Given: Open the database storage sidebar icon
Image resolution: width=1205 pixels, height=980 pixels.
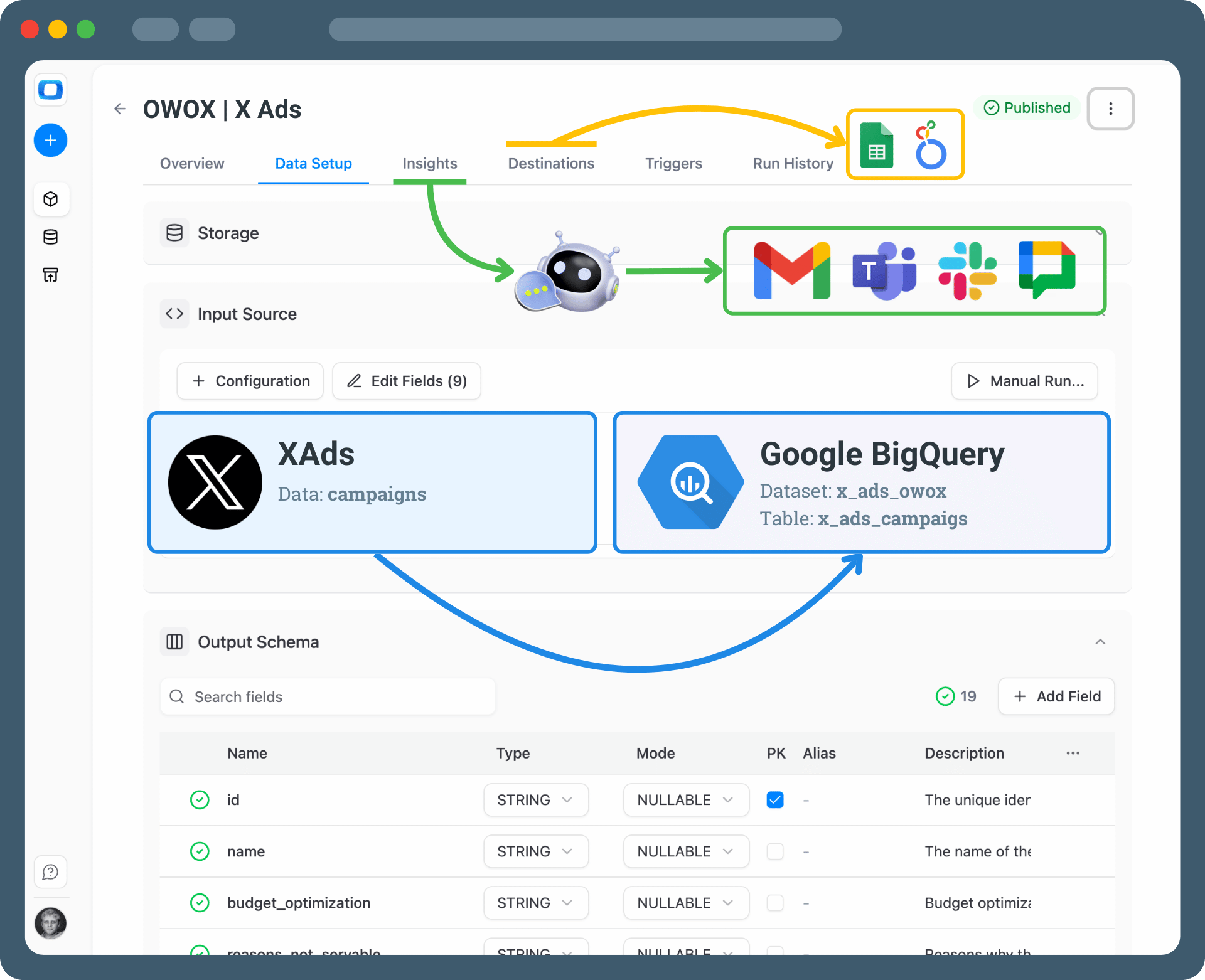Looking at the screenshot, I should 51,237.
